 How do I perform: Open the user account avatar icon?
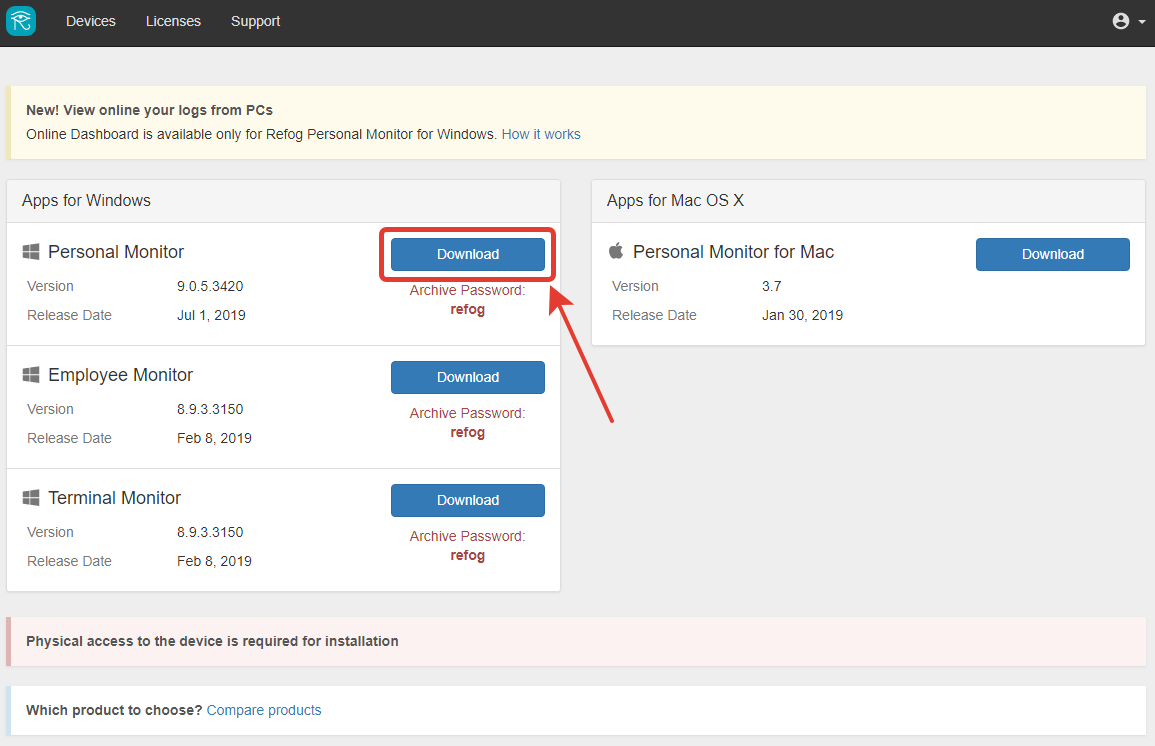[x=1120, y=21]
